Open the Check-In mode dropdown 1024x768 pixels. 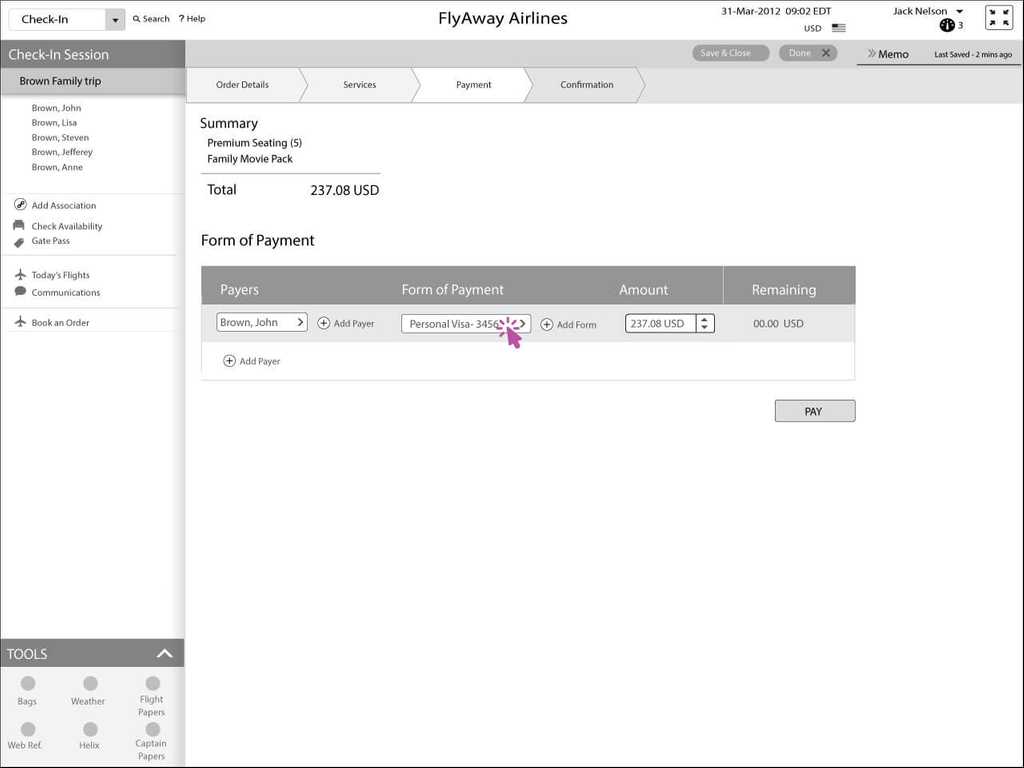114,18
